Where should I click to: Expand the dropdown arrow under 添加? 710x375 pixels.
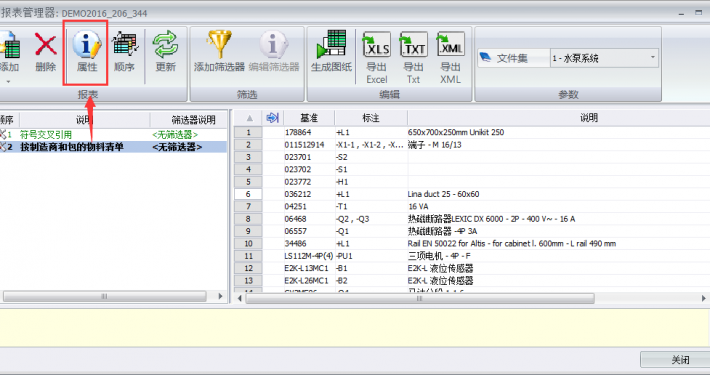(x=8, y=82)
